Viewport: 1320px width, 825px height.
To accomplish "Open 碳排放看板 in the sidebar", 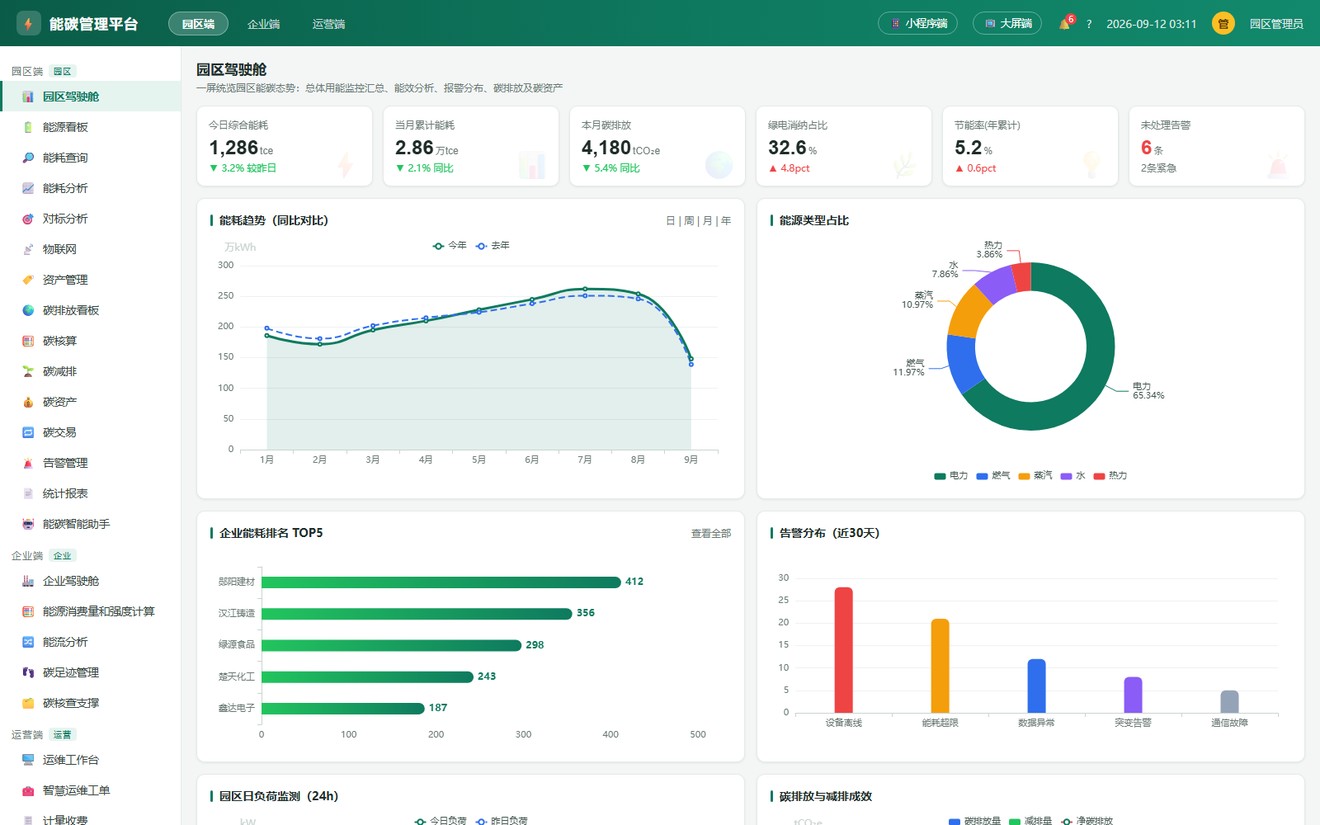I will pos(90,310).
